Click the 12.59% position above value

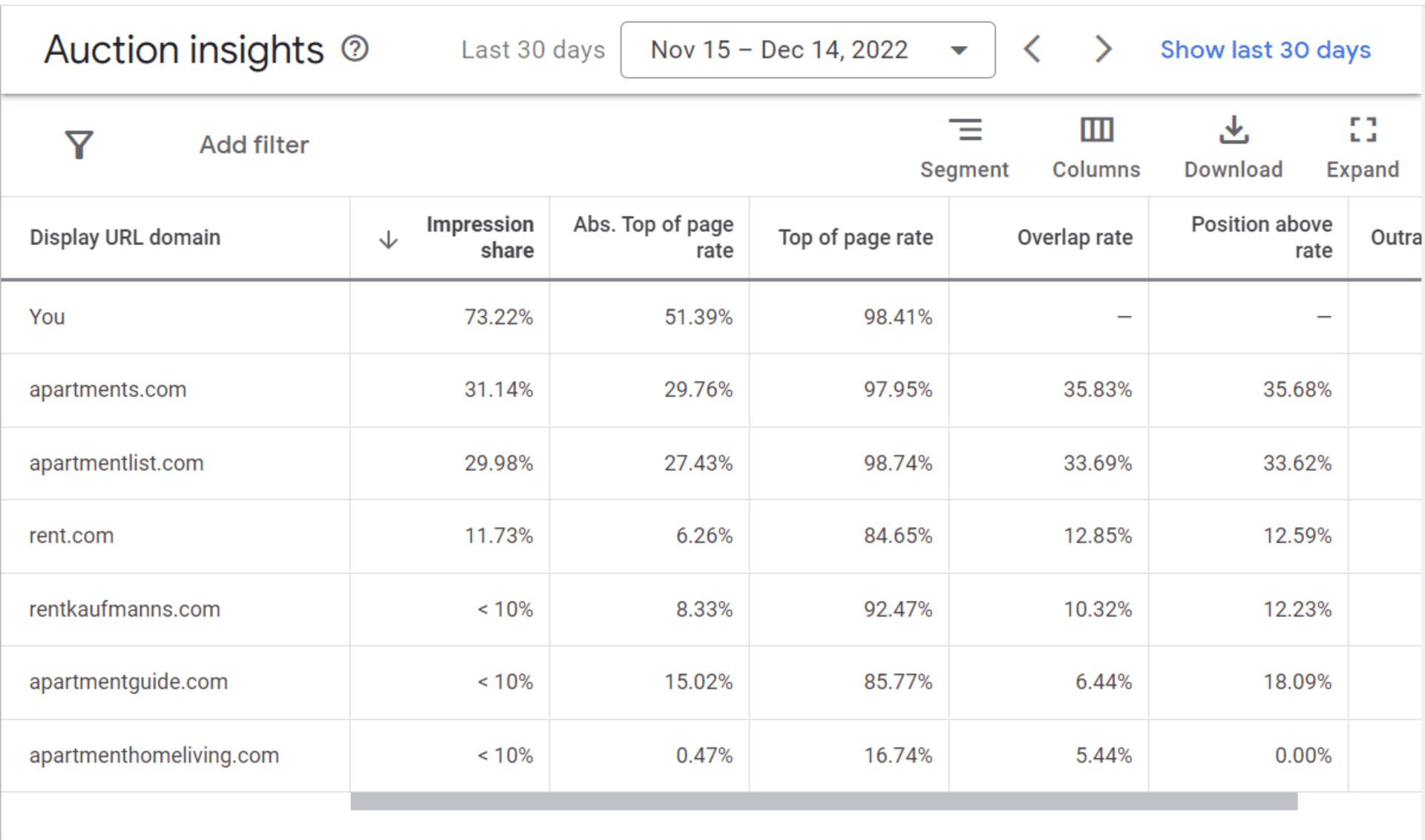[1297, 536]
